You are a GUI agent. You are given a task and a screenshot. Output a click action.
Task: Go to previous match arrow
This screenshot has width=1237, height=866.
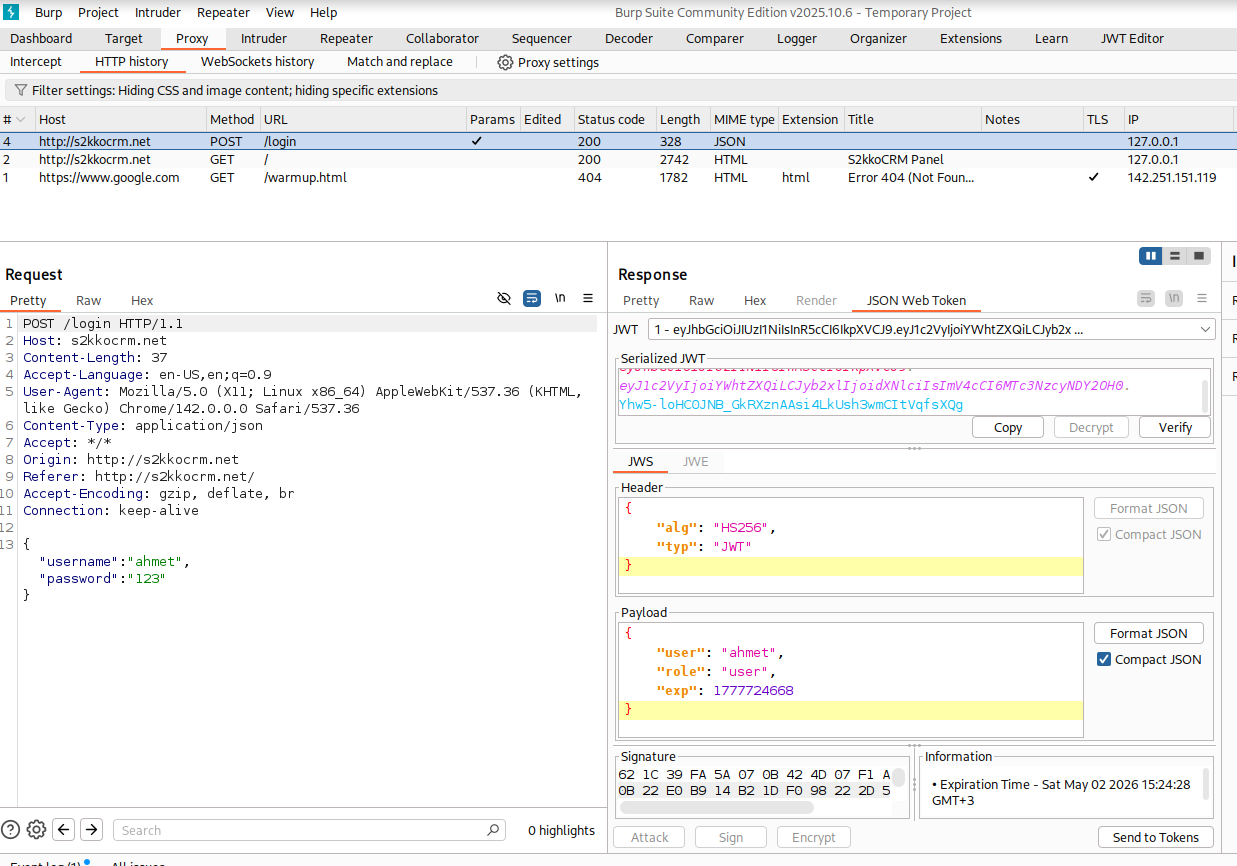tap(64, 830)
